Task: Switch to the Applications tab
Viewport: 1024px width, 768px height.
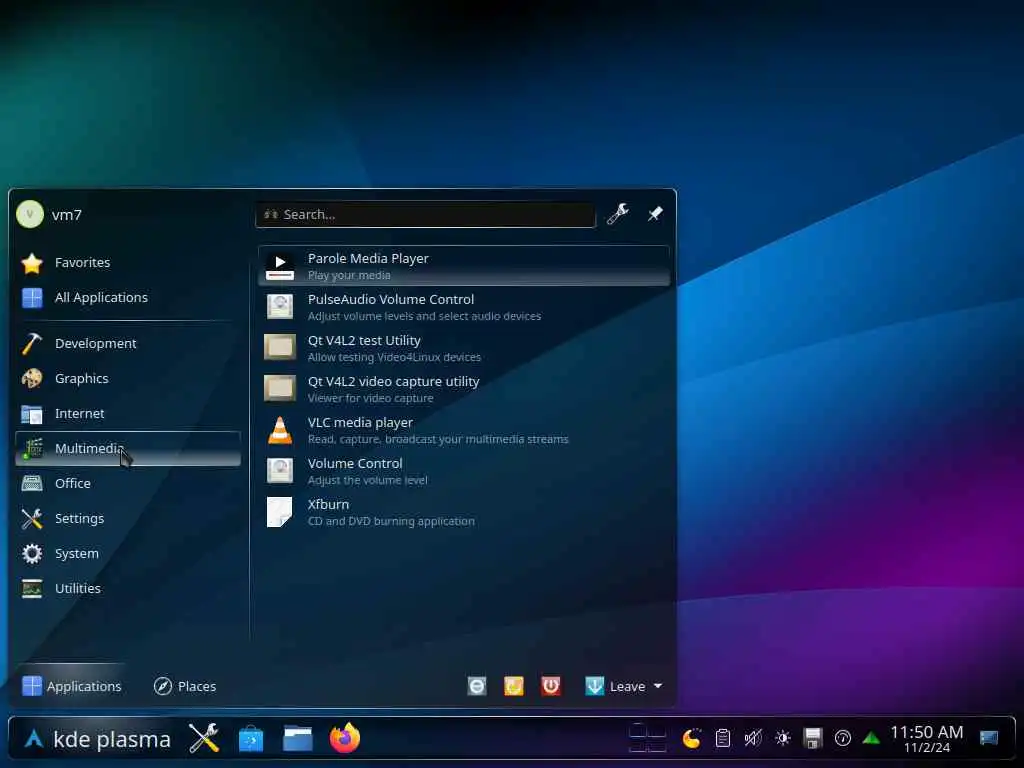Action: click(72, 686)
